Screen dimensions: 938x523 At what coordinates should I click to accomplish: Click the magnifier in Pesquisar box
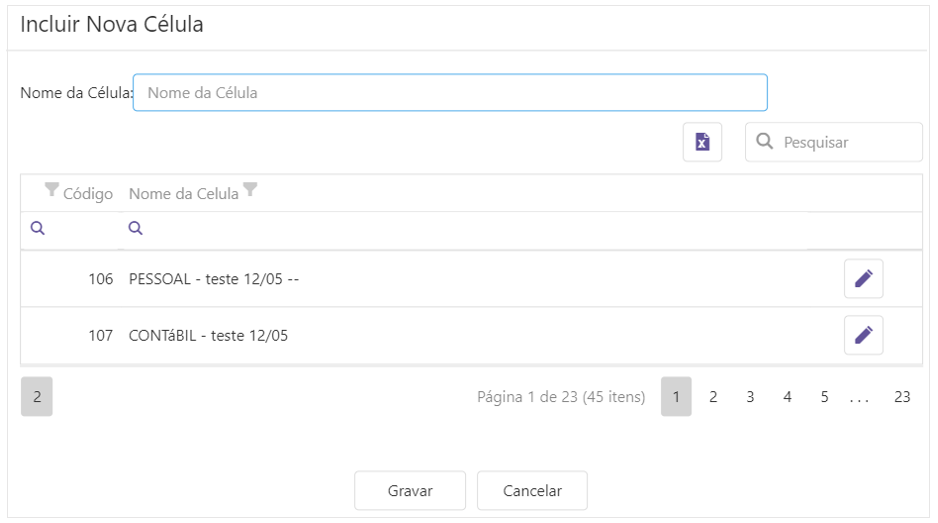click(765, 142)
